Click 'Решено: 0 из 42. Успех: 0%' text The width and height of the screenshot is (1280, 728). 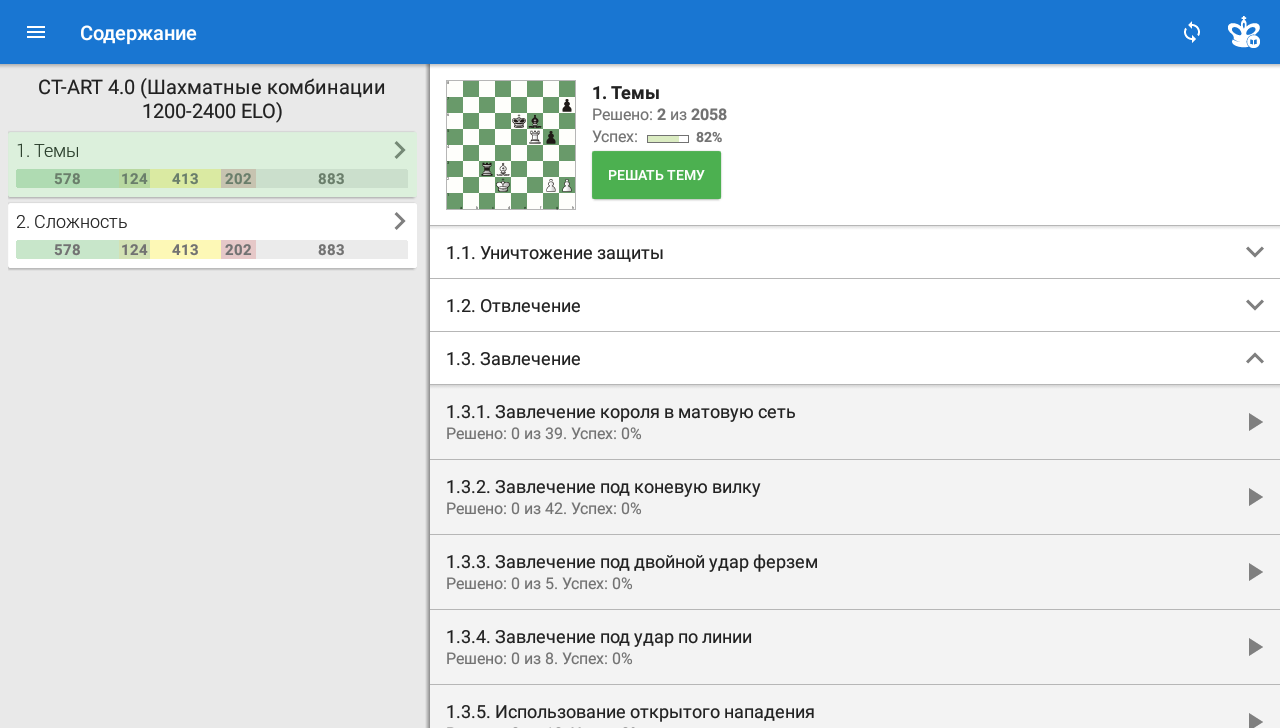pyautogui.click(x=544, y=509)
